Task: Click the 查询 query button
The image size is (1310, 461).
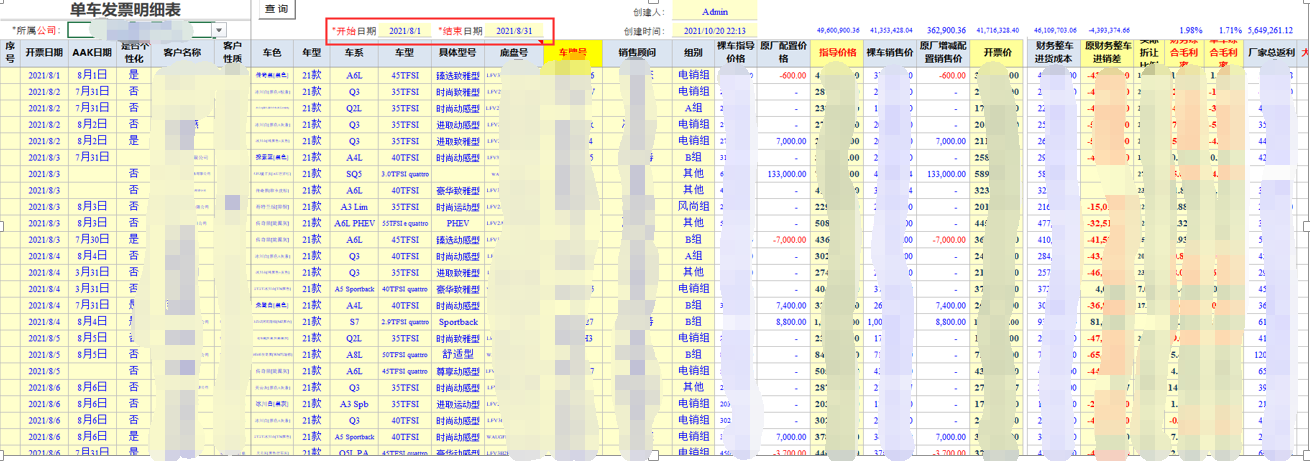Action: (278, 9)
